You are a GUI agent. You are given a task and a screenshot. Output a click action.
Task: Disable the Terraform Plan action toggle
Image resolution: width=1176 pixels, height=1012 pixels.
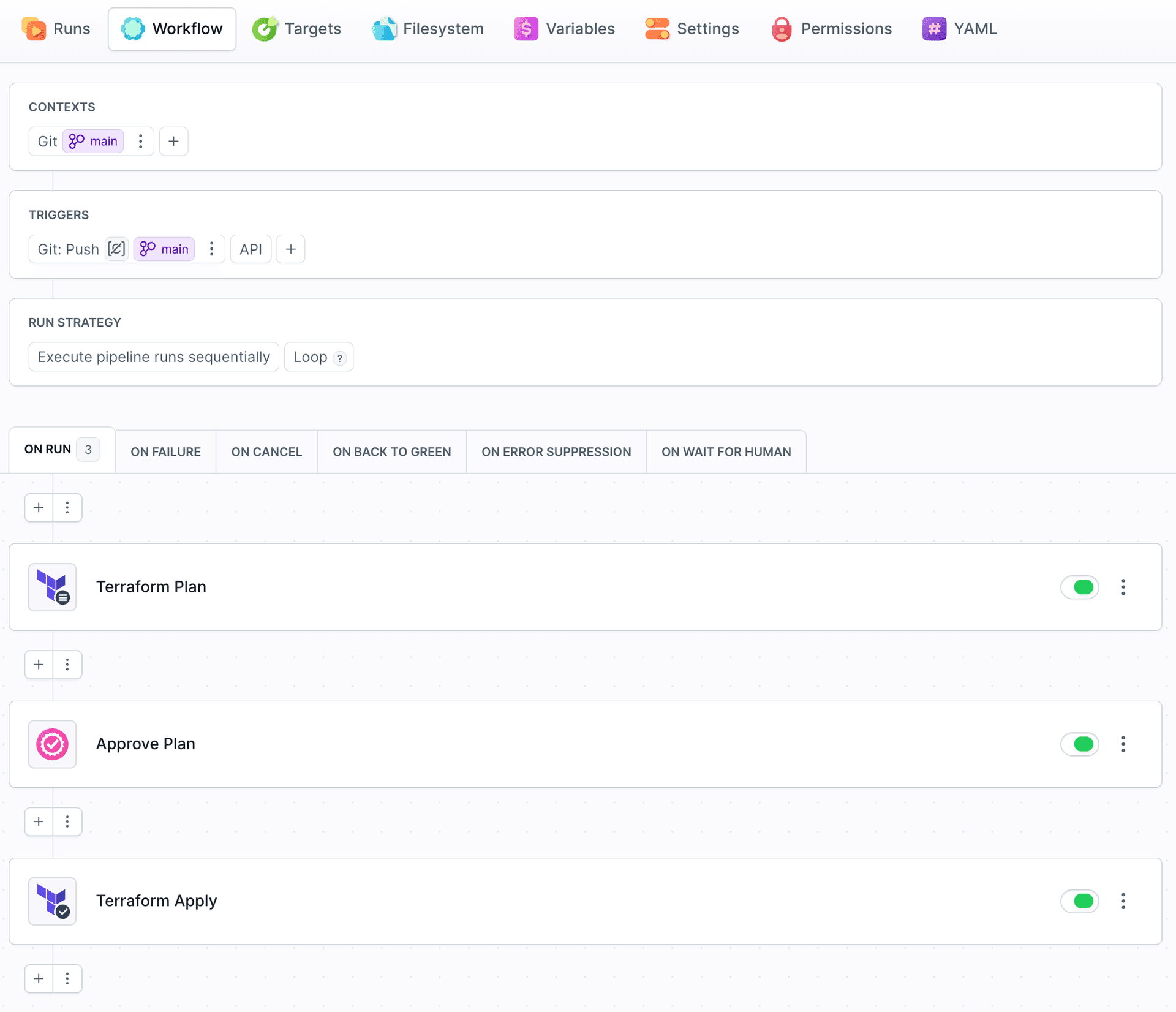pyautogui.click(x=1080, y=587)
